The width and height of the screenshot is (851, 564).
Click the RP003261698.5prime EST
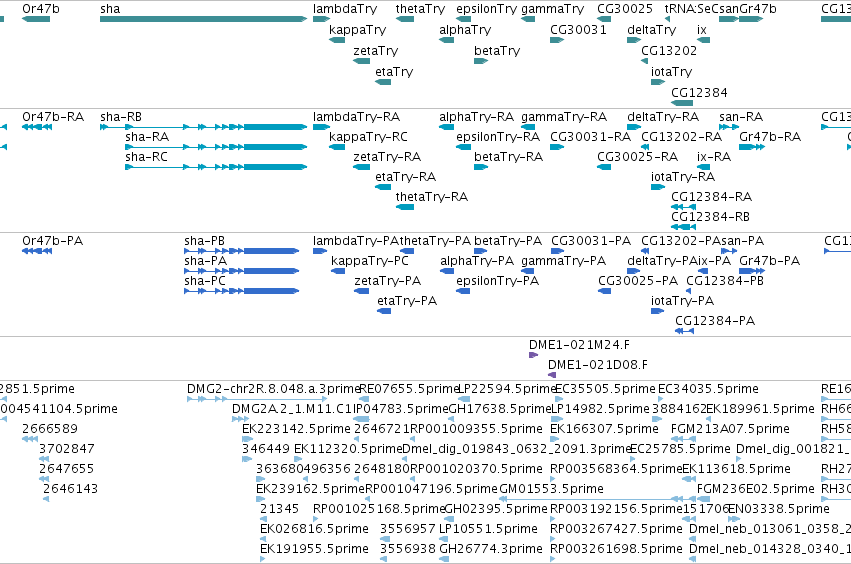click(x=553, y=559)
